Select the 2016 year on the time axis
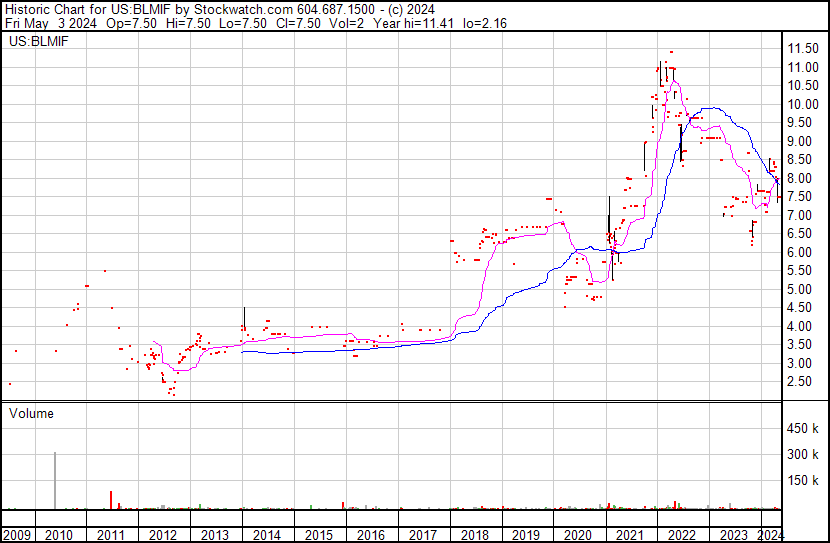The width and height of the screenshot is (830, 543). point(371,535)
